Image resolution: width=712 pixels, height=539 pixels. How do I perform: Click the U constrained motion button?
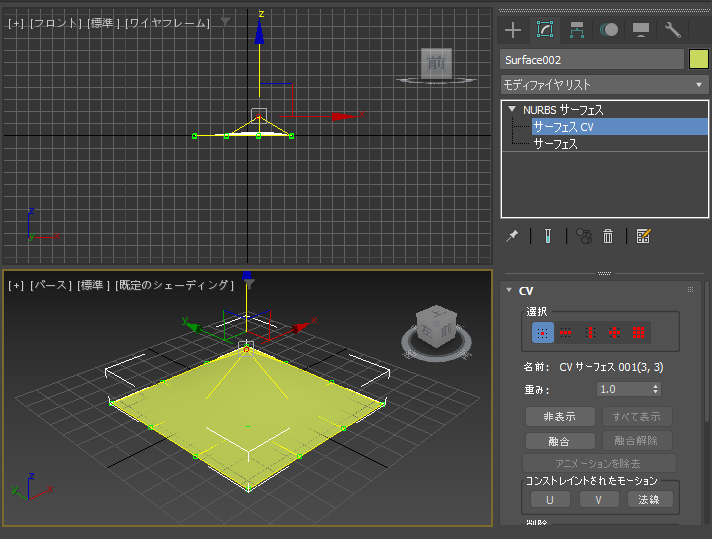pos(550,499)
